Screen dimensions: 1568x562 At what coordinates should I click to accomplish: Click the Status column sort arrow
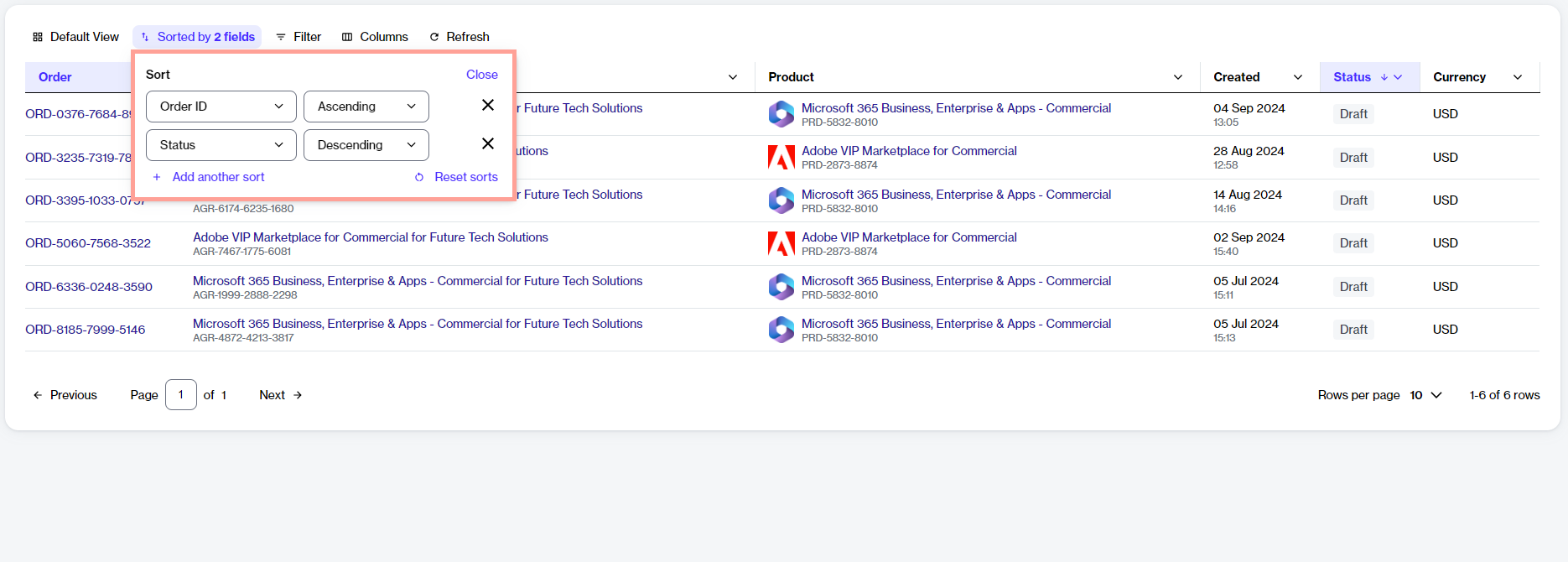tap(1384, 77)
